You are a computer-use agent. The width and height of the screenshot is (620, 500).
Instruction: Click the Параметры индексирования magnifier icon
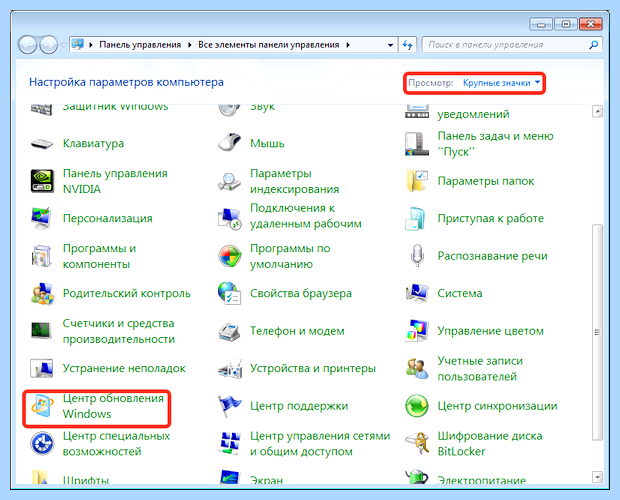point(229,181)
